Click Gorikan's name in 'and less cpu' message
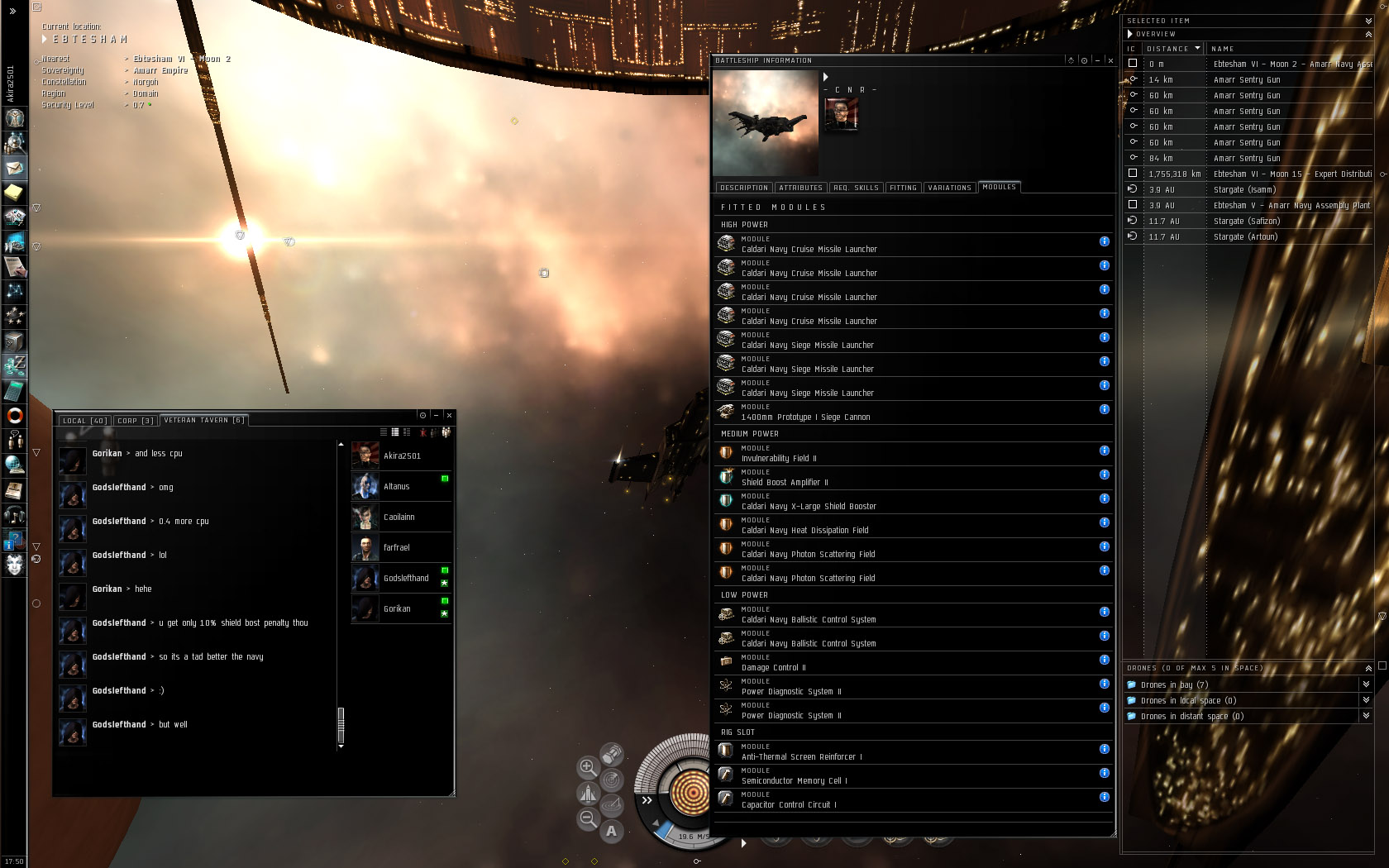This screenshot has width=1389, height=868. coord(107,453)
